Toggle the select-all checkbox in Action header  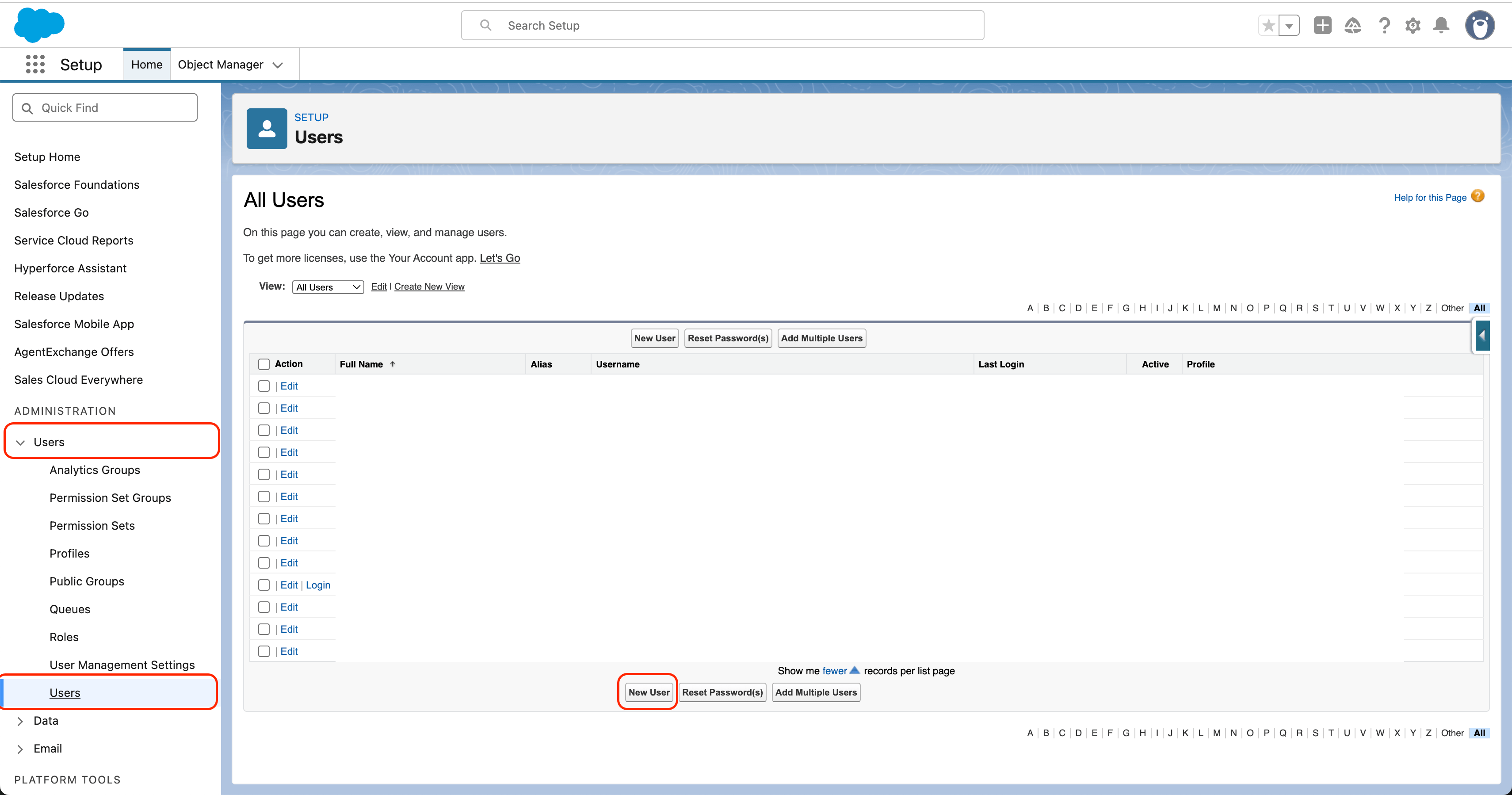[264, 364]
